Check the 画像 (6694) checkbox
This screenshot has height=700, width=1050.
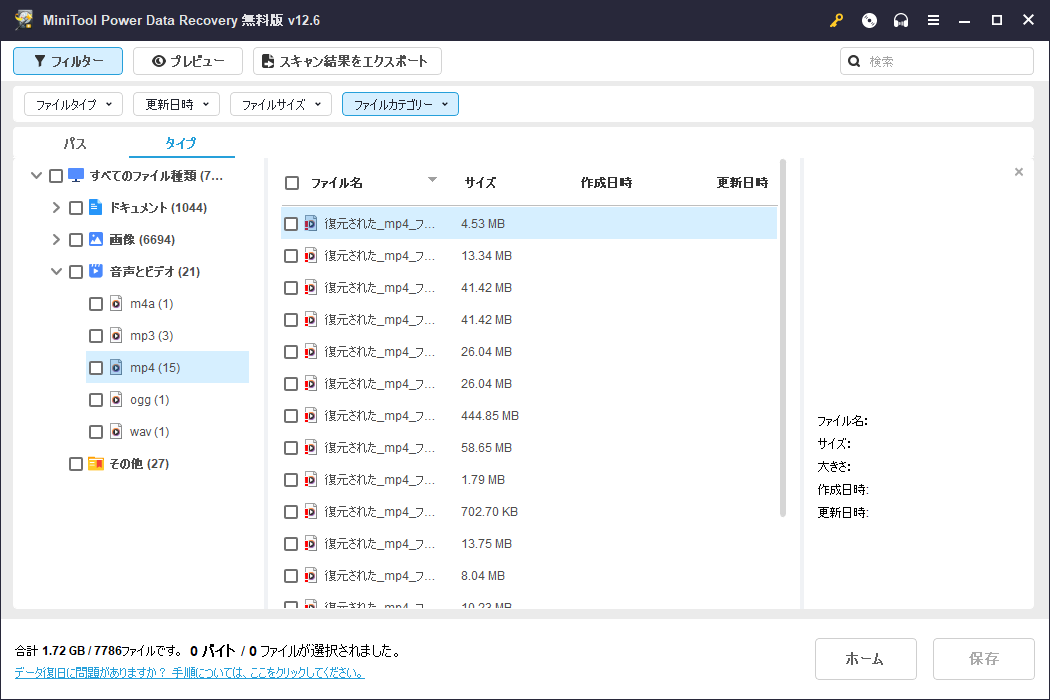(76, 240)
